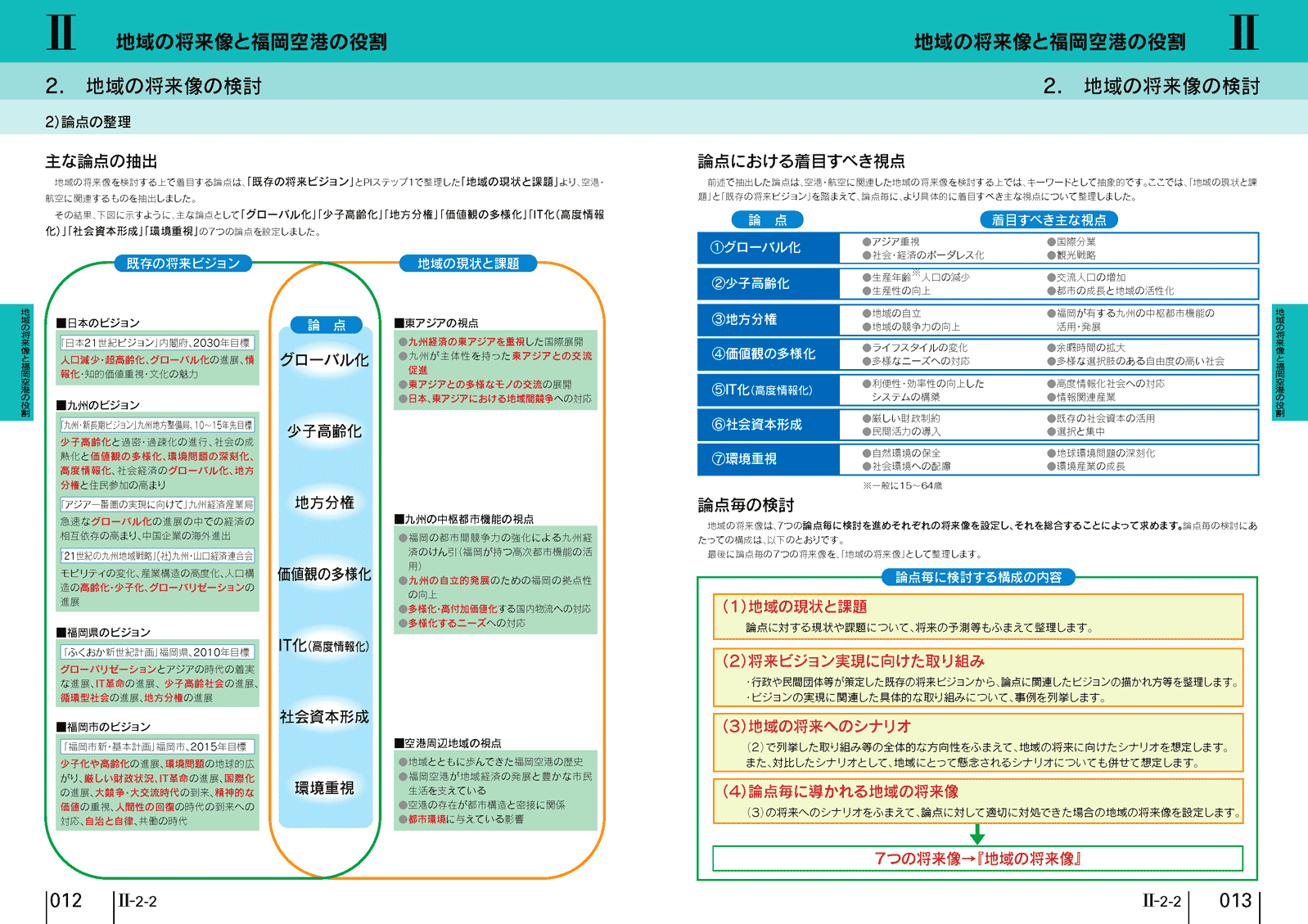Click the ■九州のビジョン heading
Viewport: 1308px width, 924px height.
tap(98, 405)
